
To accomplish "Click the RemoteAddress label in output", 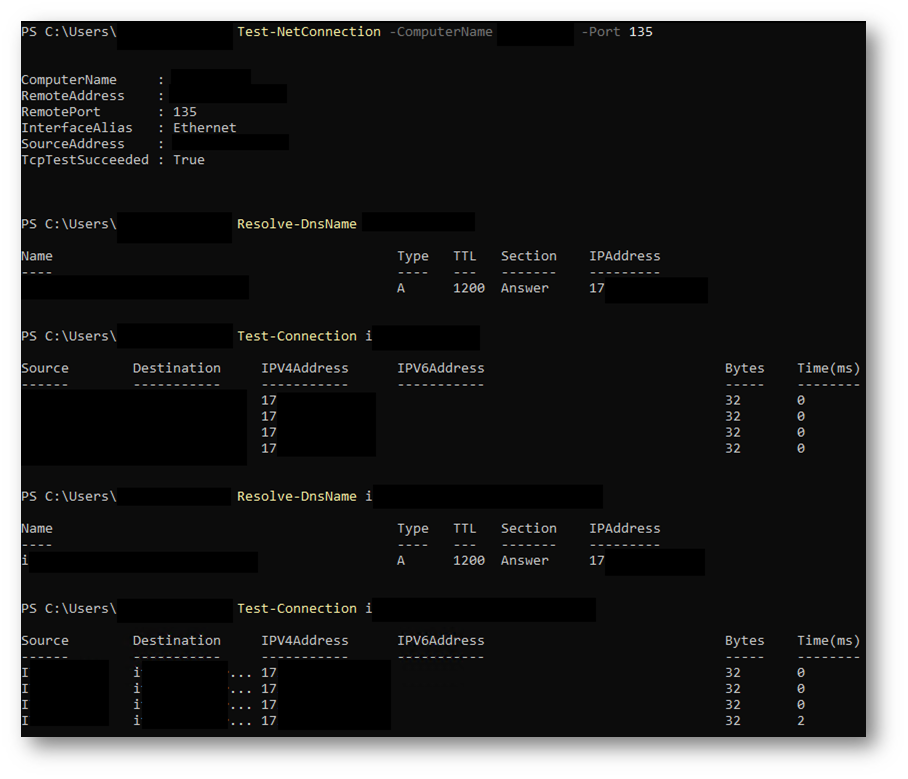I will point(72,96).
